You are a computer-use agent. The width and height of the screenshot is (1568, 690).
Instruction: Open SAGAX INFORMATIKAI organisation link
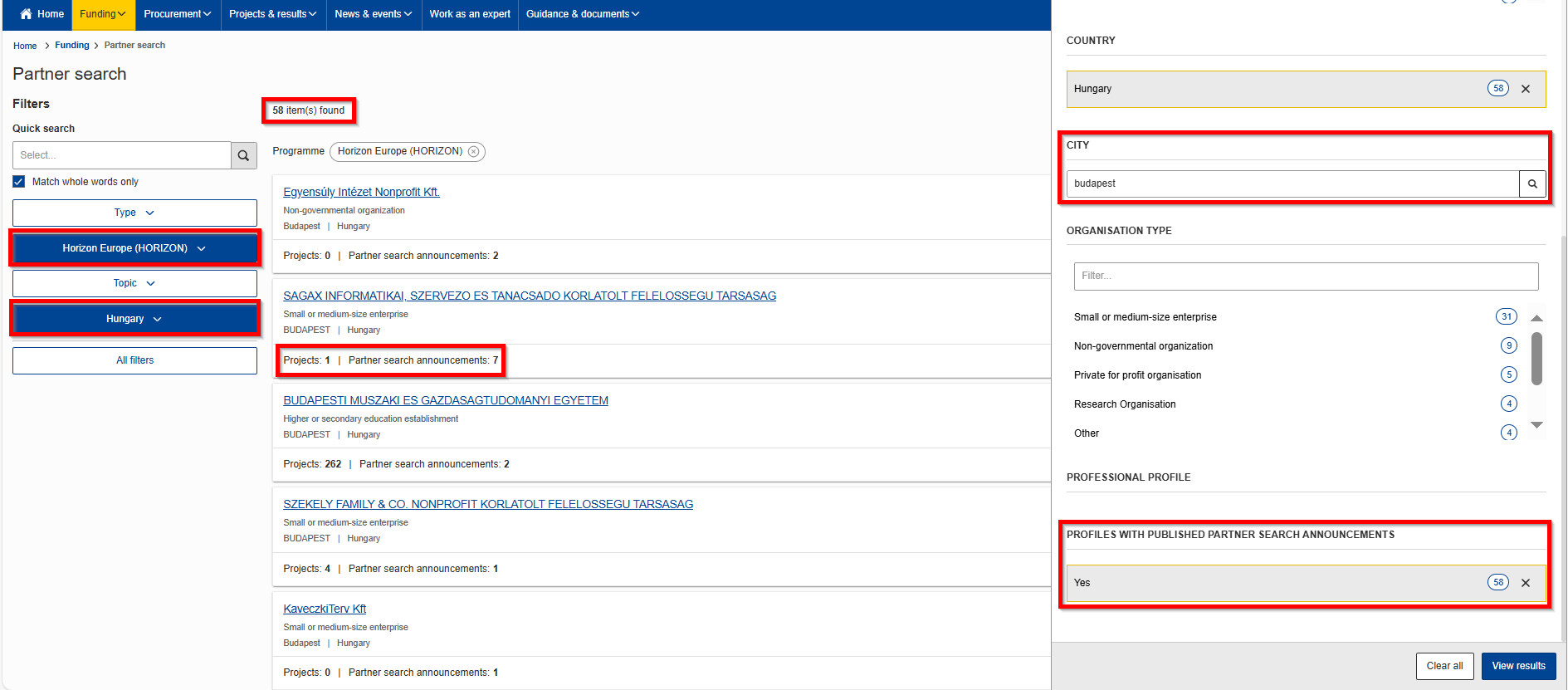coord(530,296)
